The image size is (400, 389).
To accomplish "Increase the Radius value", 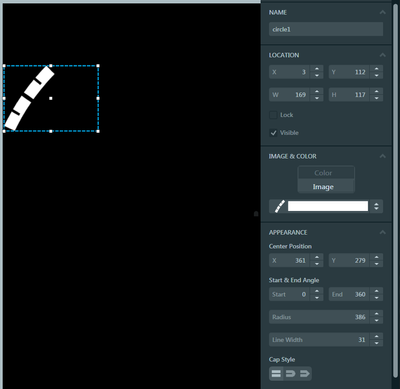I will click(x=376, y=314).
